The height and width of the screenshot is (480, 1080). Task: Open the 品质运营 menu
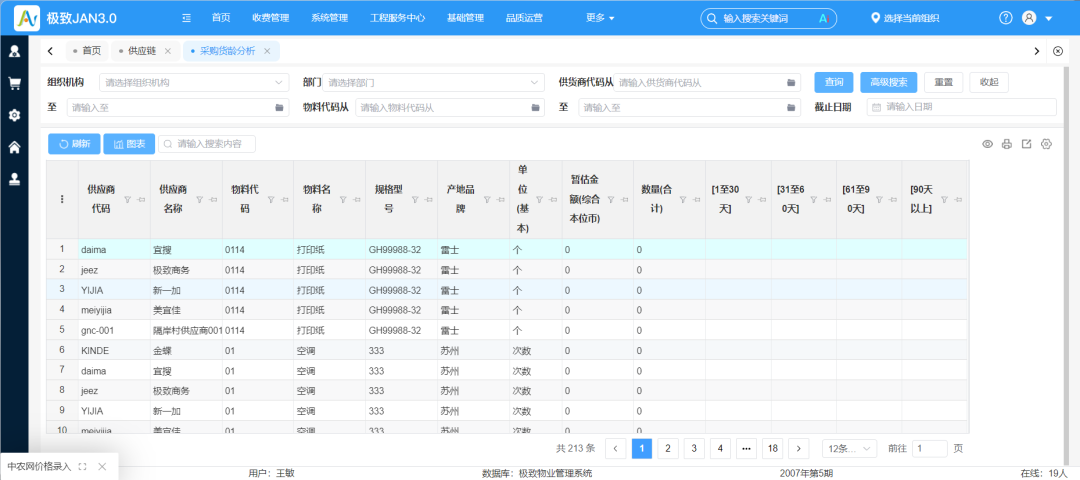(524, 18)
